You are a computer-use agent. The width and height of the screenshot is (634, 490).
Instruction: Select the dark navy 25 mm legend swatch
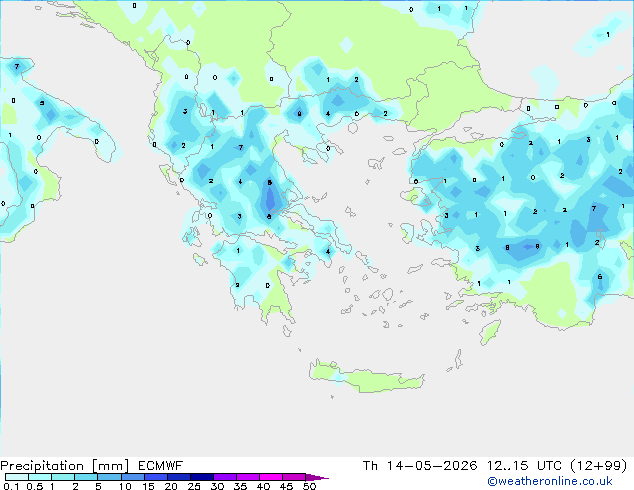click(x=202, y=477)
